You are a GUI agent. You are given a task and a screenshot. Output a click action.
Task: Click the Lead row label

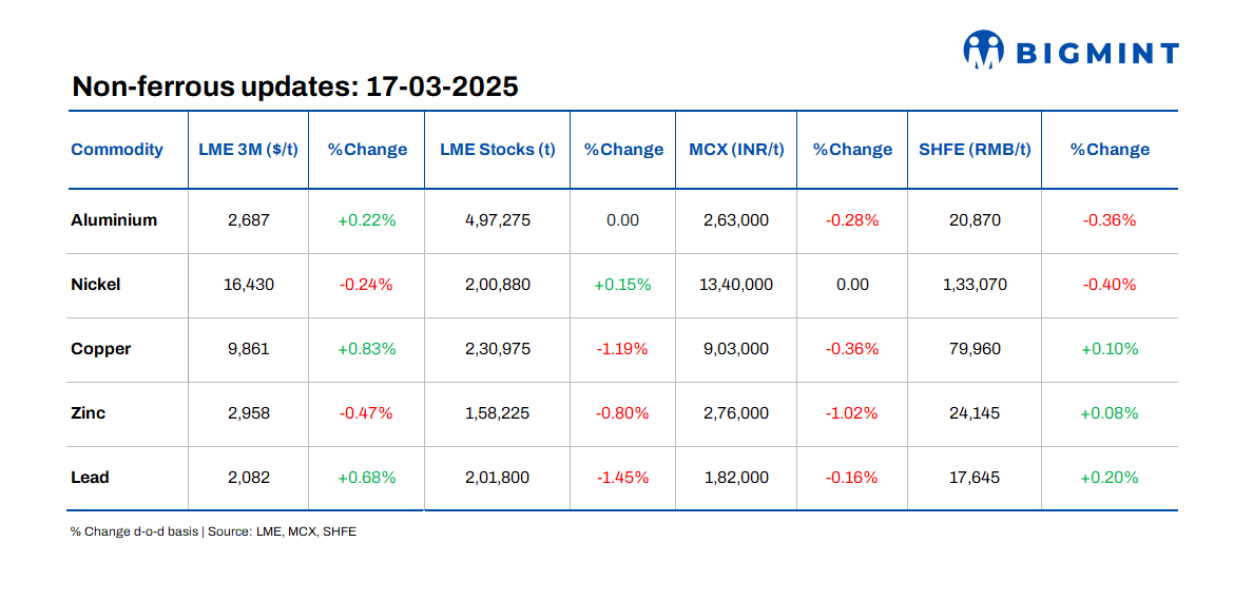tap(90, 477)
